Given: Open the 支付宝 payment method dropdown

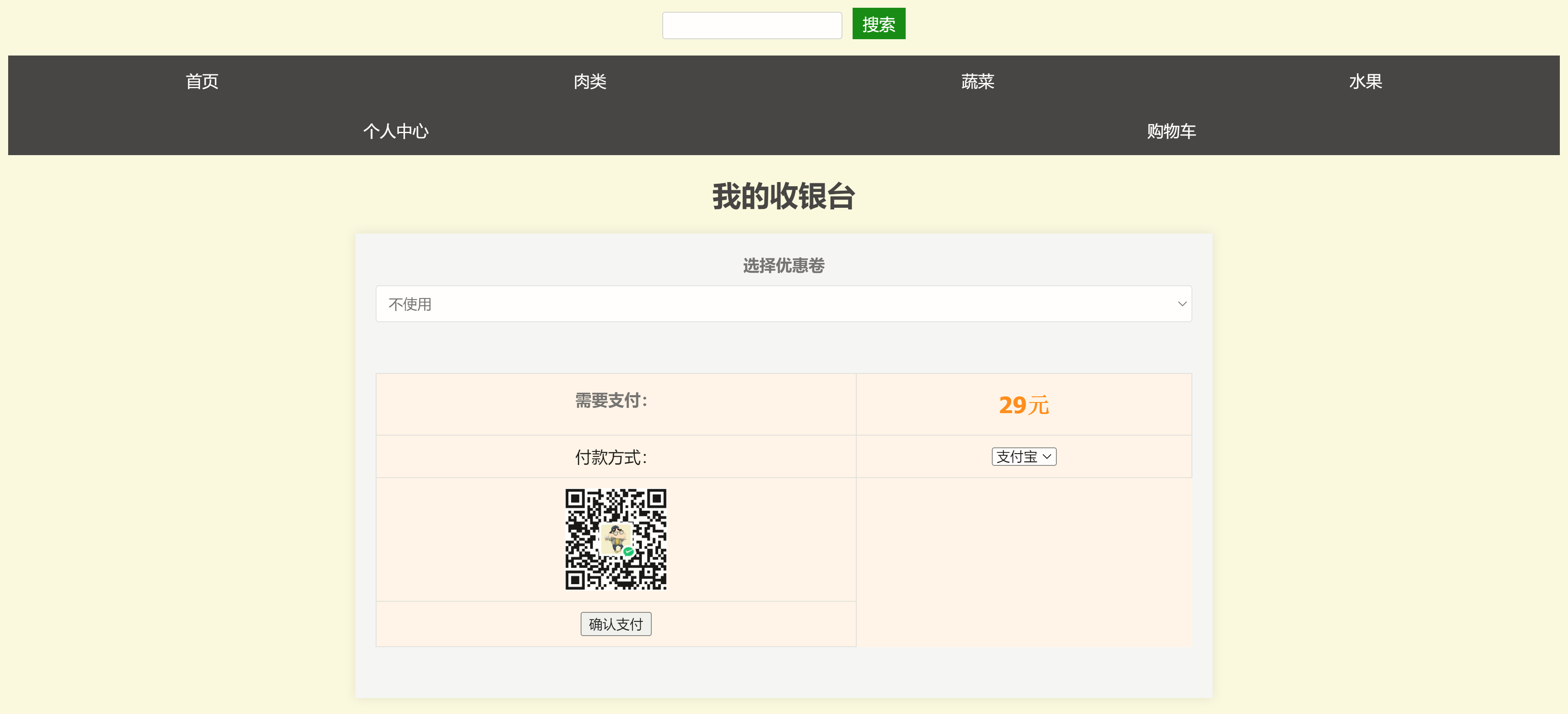Looking at the screenshot, I should 1024,456.
